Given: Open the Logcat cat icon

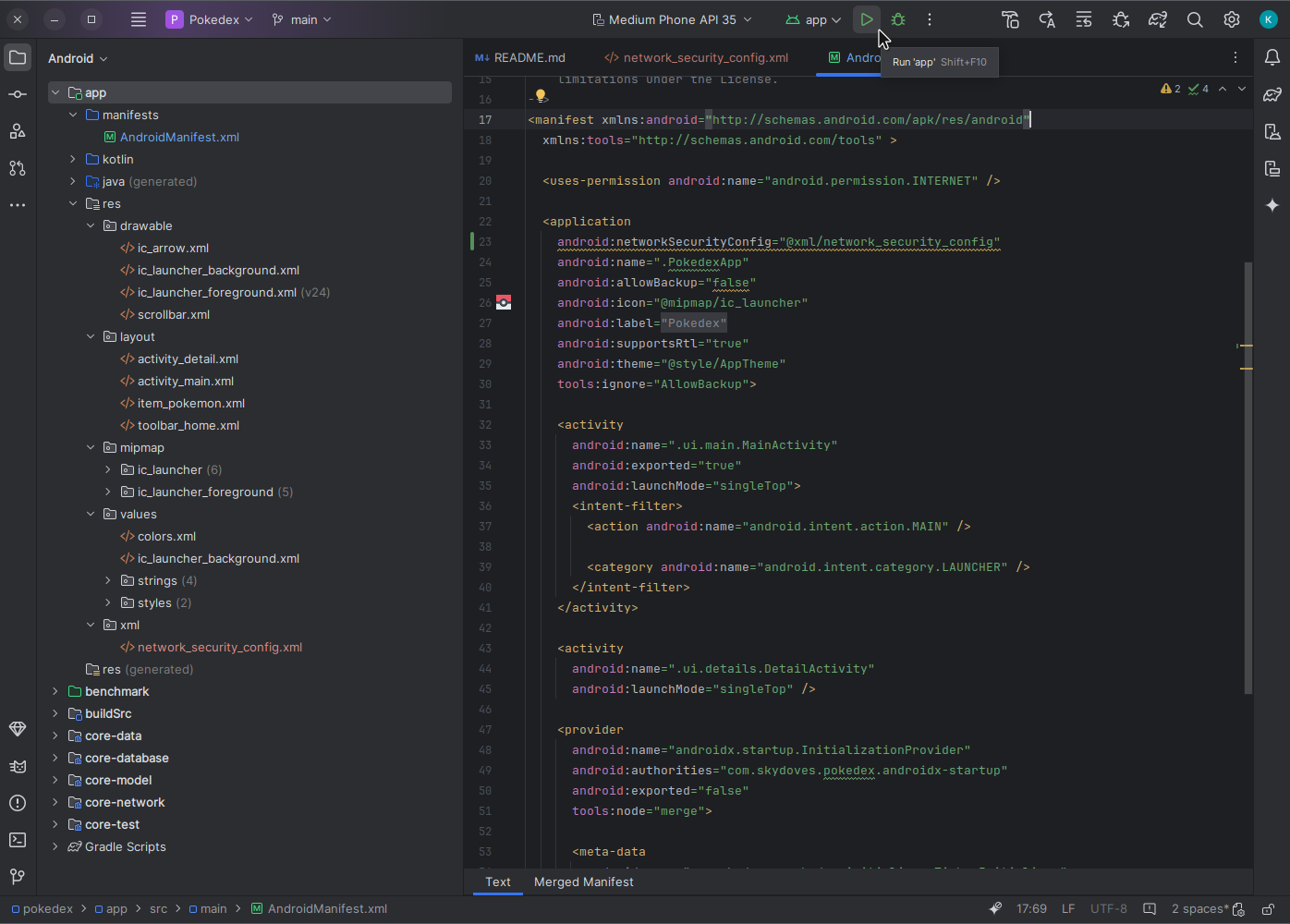Looking at the screenshot, I should point(18,766).
